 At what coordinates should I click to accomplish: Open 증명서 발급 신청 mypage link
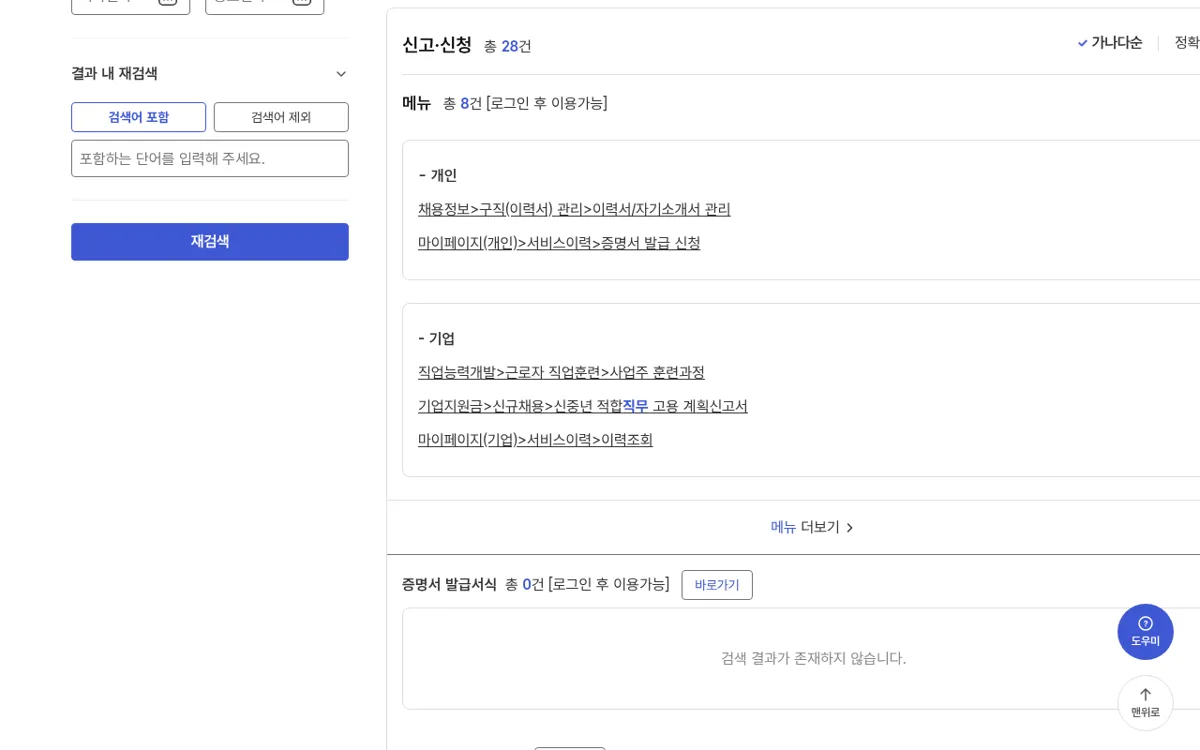pyautogui.click(x=559, y=243)
